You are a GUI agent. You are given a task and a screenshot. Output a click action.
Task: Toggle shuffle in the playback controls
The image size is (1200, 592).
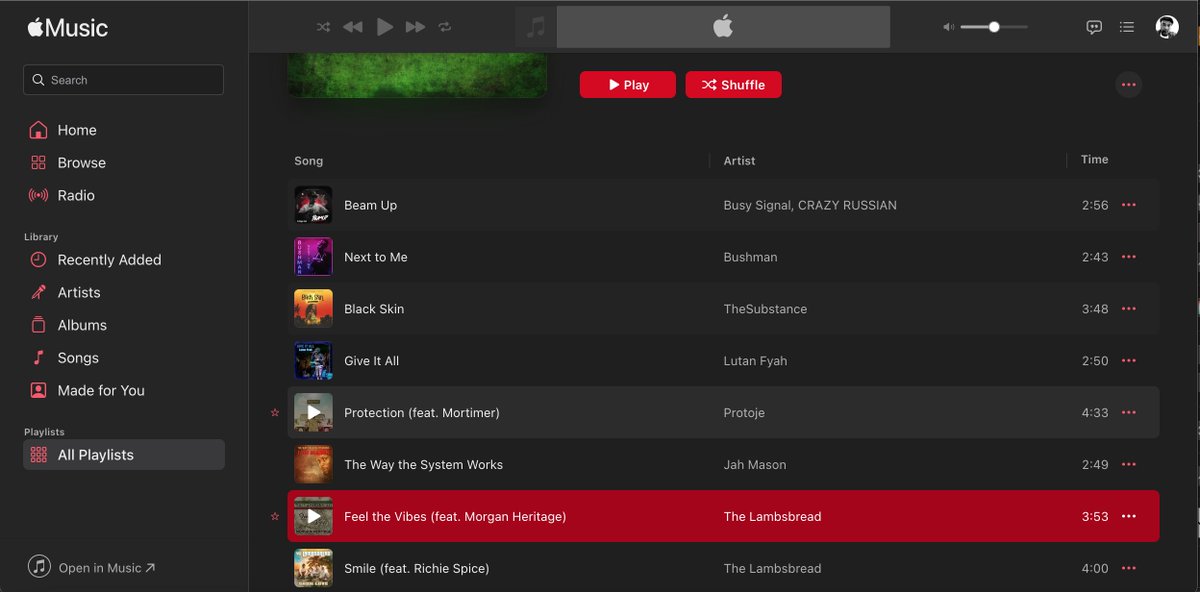[322, 27]
